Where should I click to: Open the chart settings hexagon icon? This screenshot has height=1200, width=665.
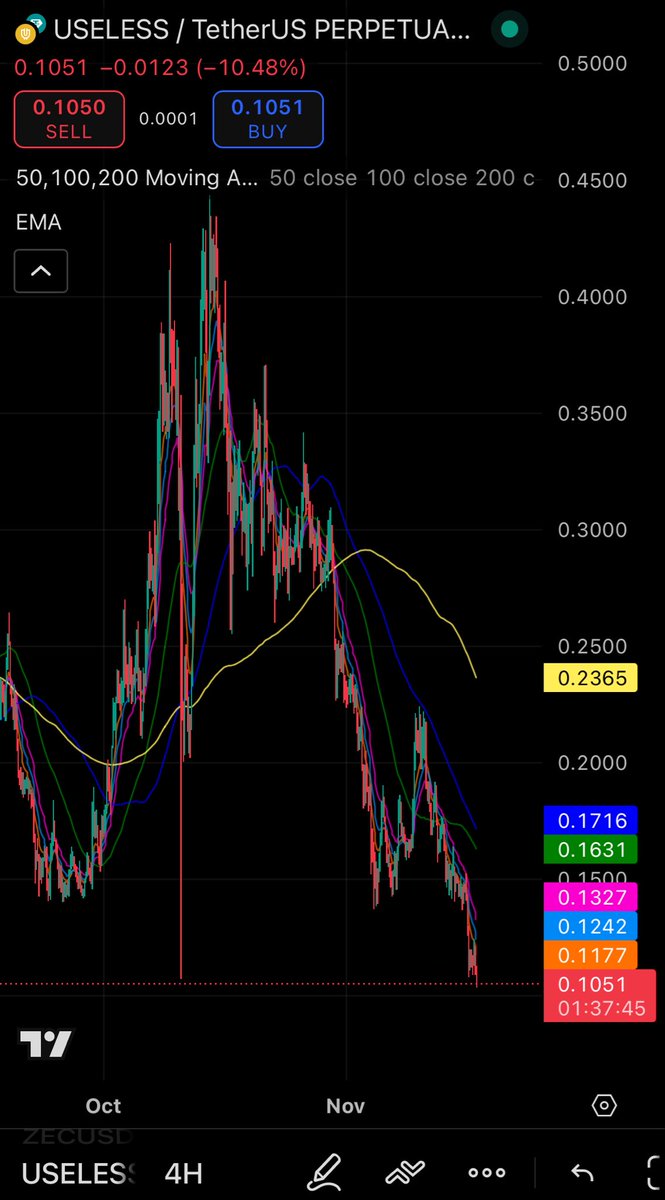[x=604, y=1106]
